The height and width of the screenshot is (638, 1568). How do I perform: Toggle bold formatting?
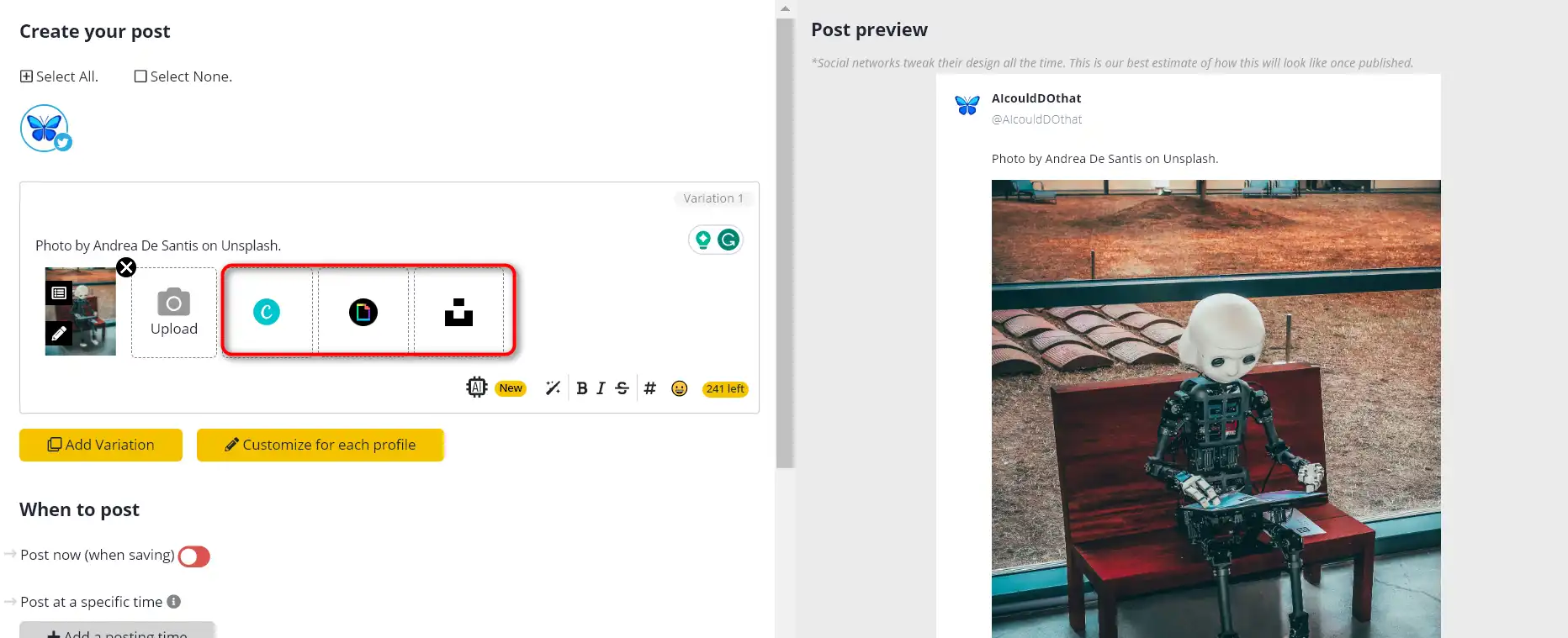point(581,388)
